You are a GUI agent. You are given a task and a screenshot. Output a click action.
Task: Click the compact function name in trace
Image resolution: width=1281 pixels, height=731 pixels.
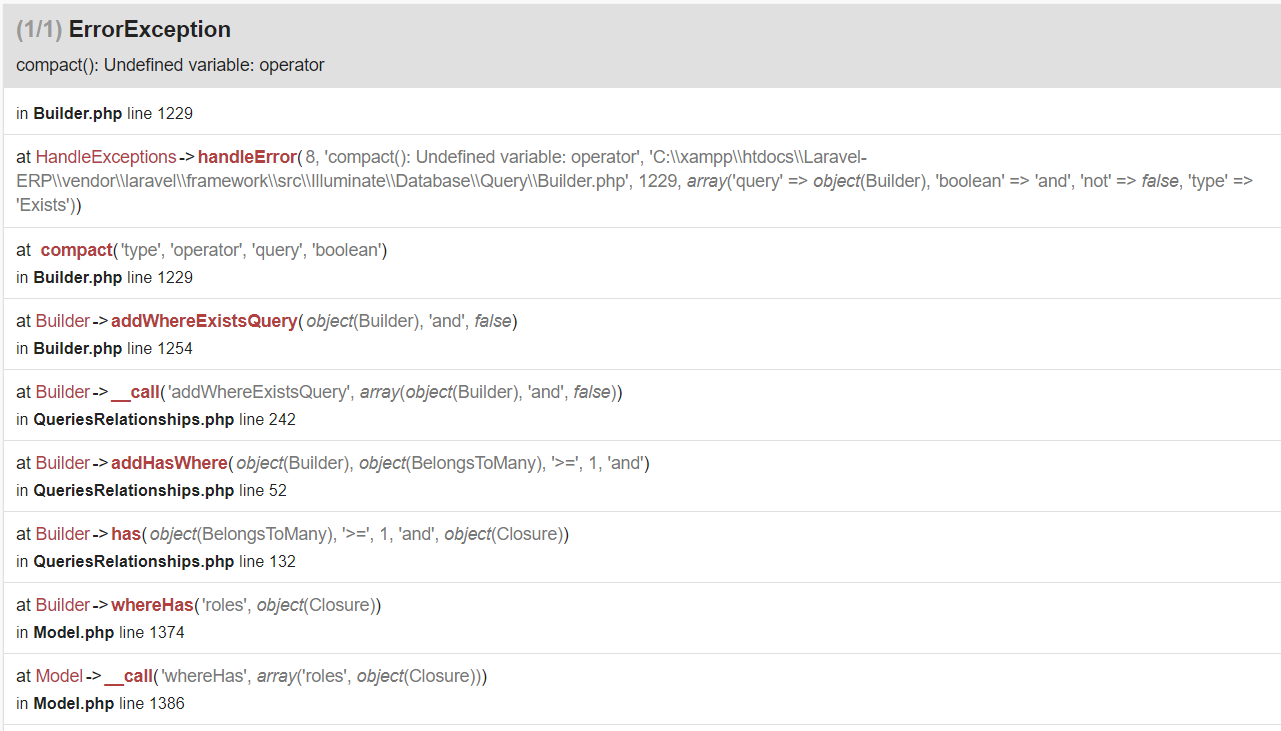[76, 250]
